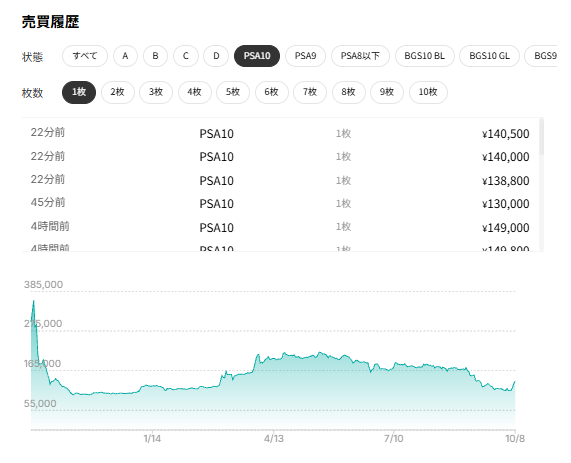Choose quantity 8枚
The width and height of the screenshot is (571, 463).
click(348, 92)
